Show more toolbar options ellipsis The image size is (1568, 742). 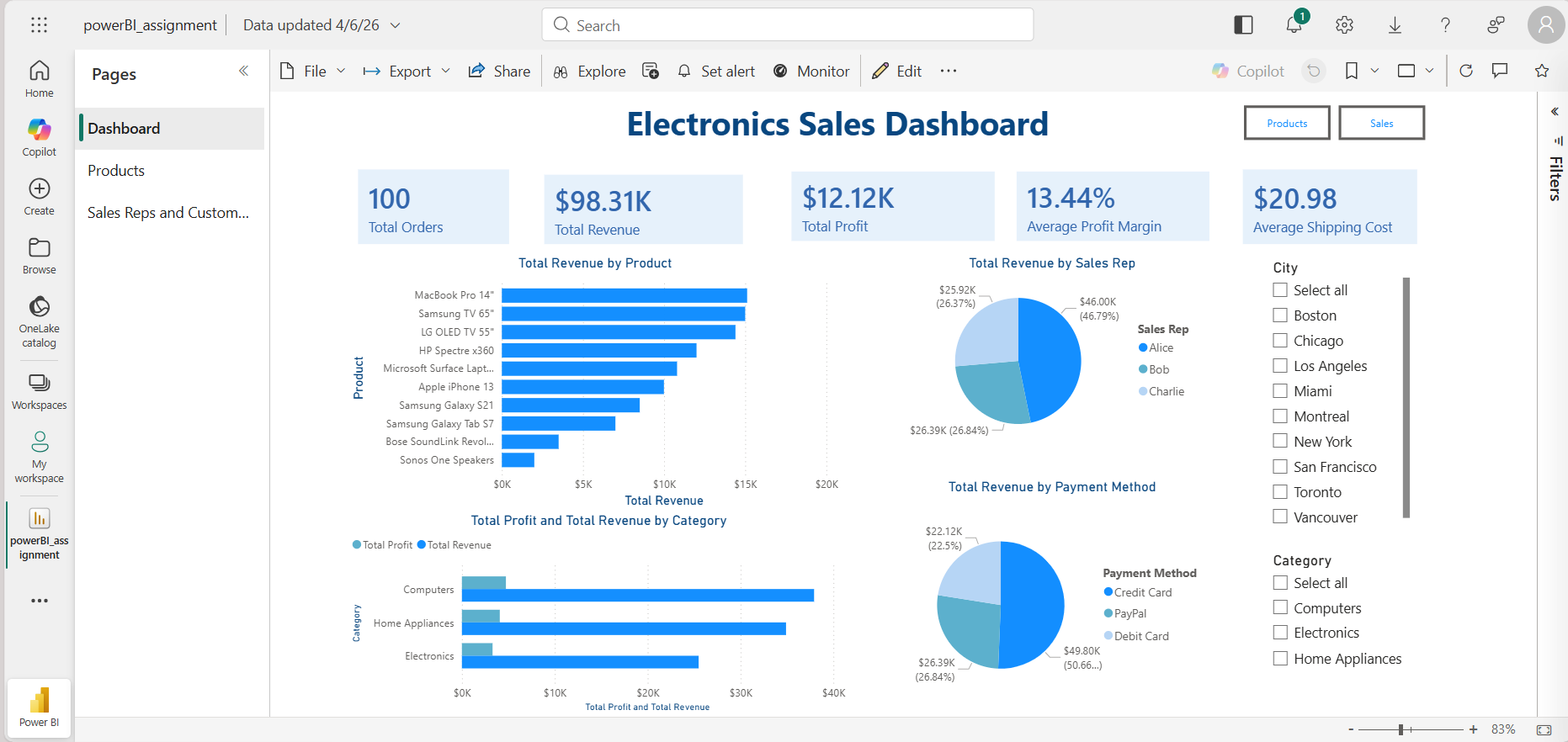coord(949,71)
